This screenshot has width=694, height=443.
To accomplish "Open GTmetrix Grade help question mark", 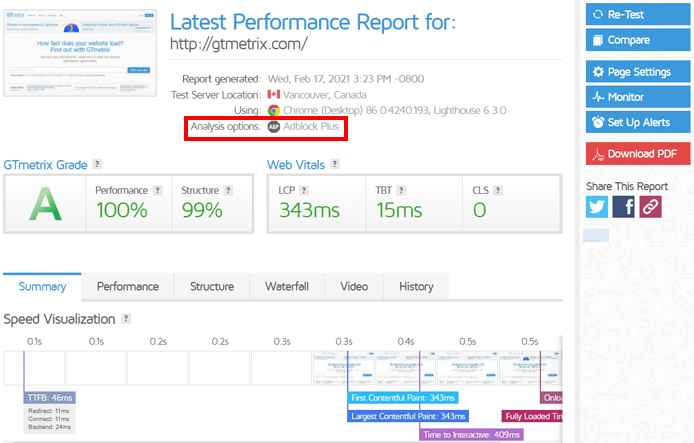I will 97,164.
